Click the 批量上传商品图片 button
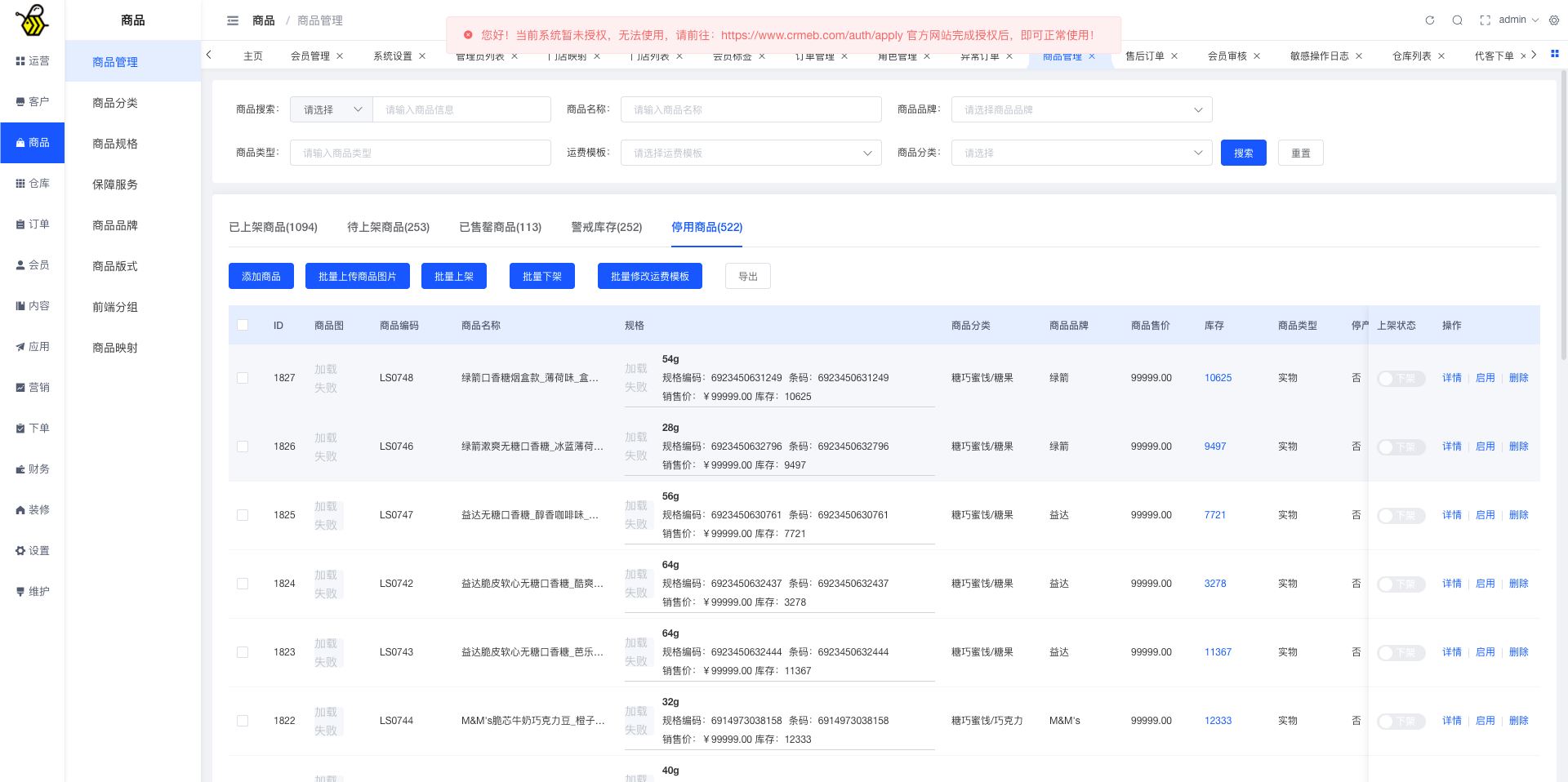1568x782 pixels. point(358,276)
